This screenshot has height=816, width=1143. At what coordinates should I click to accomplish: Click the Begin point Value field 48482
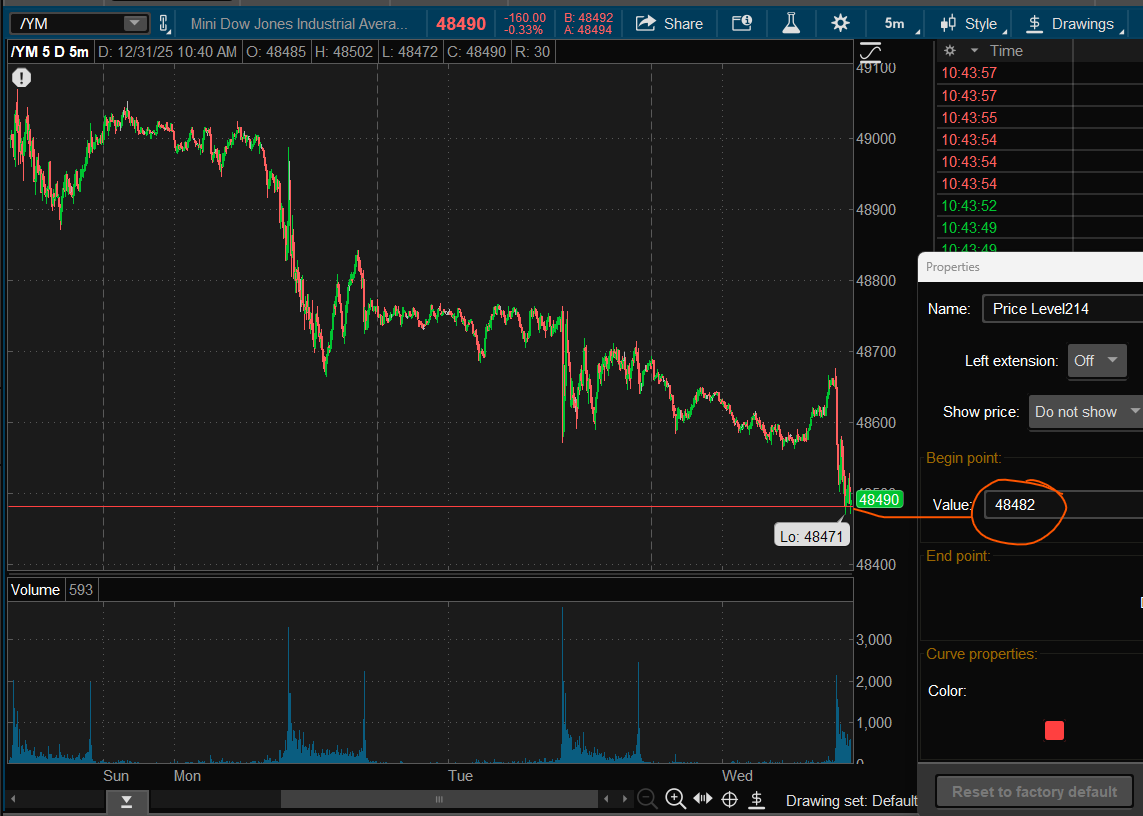pyautogui.click(x=1064, y=505)
